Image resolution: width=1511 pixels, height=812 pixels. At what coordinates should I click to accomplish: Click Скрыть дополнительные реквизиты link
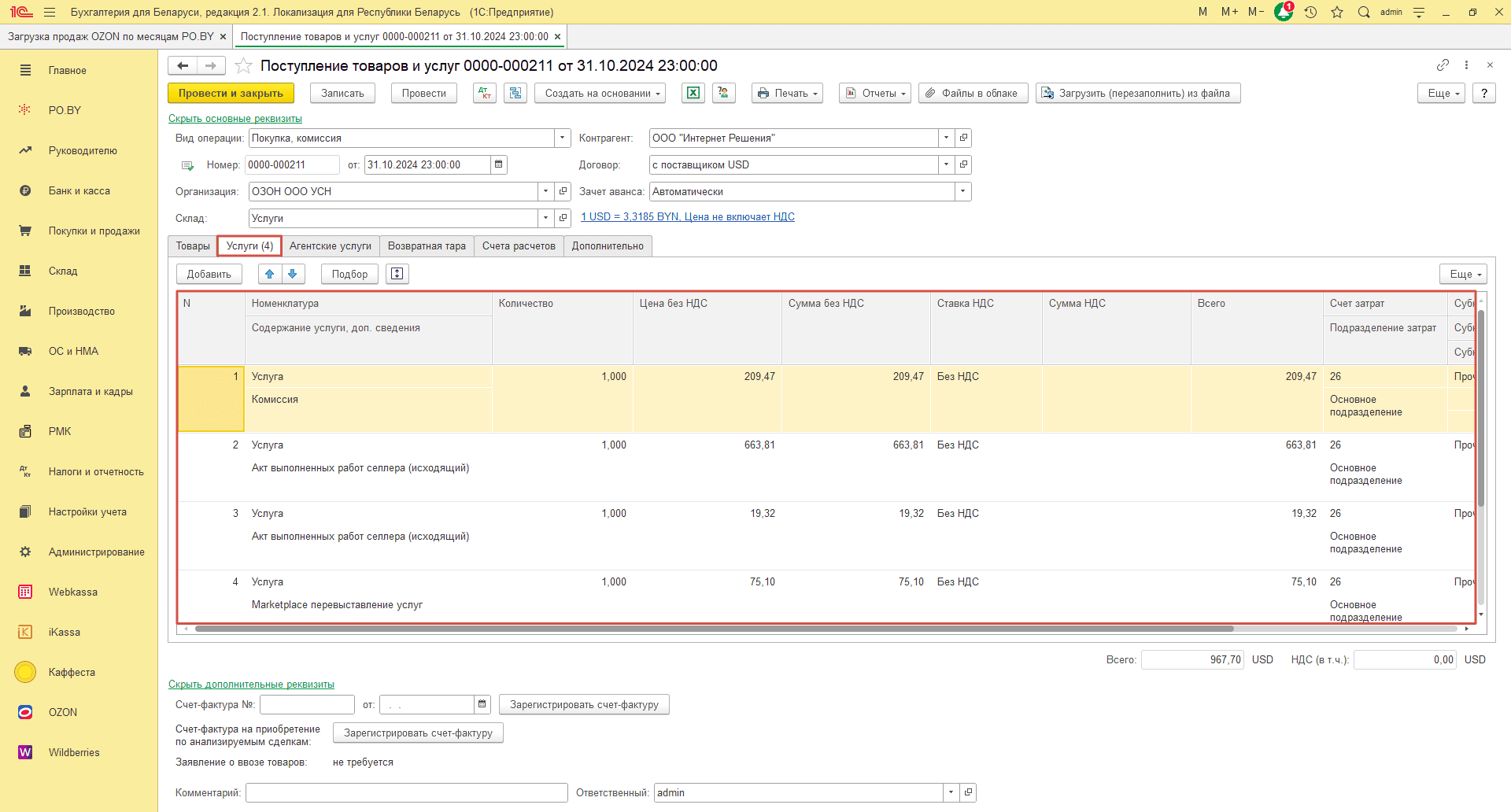coord(251,684)
